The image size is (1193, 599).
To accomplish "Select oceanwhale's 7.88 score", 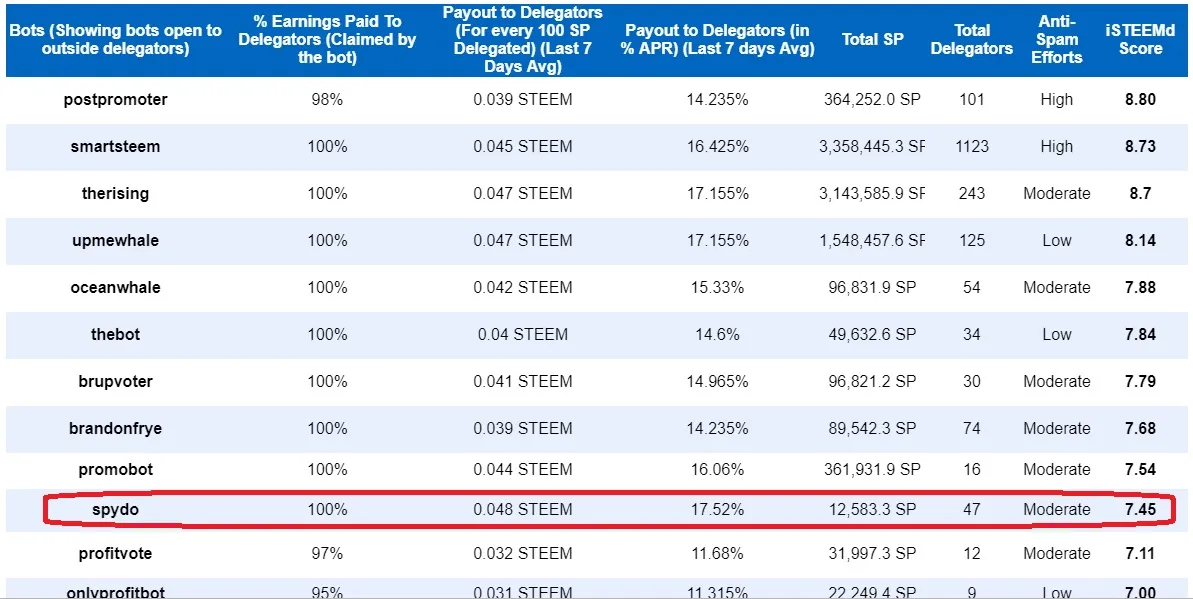I will [x=1141, y=288].
